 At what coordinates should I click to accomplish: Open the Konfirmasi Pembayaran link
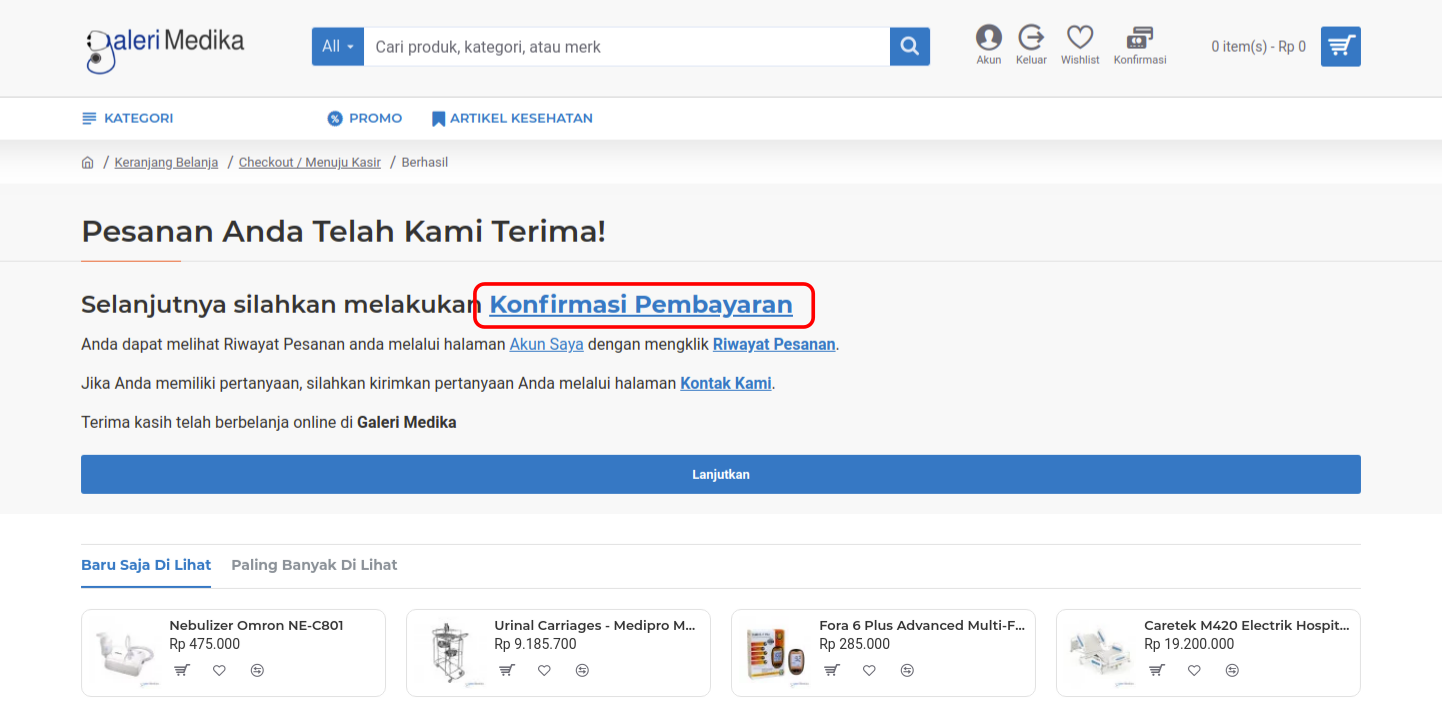641,305
